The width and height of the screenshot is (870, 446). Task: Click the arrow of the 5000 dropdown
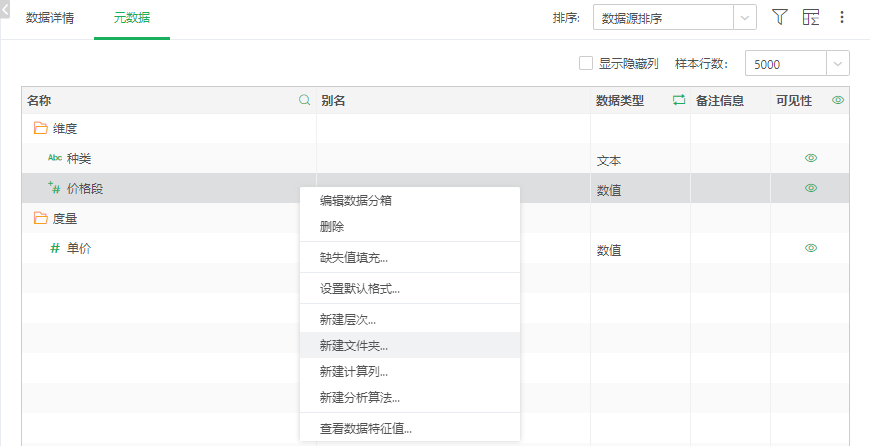[838, 63]
